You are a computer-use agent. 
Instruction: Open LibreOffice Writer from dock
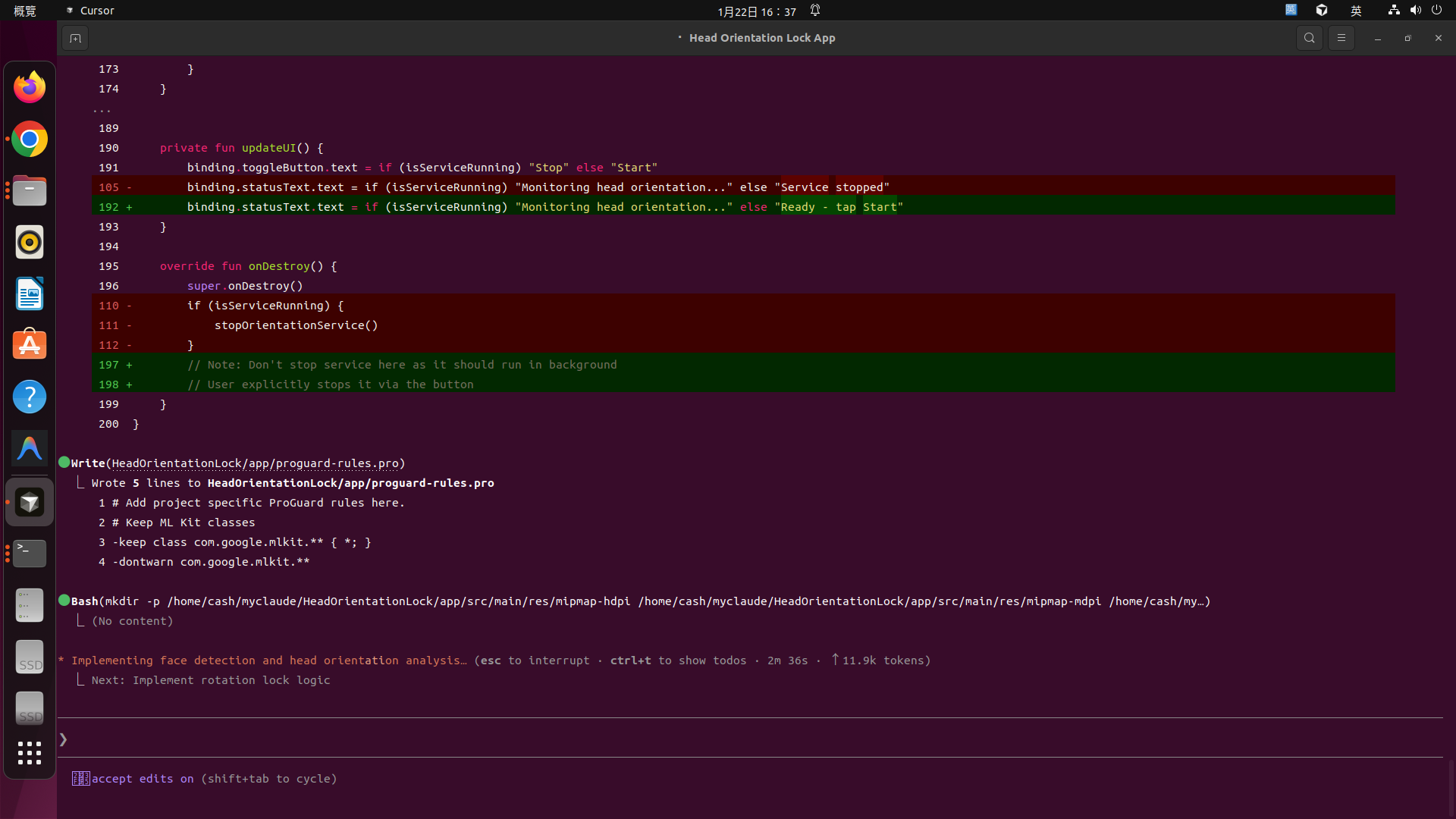30,294
